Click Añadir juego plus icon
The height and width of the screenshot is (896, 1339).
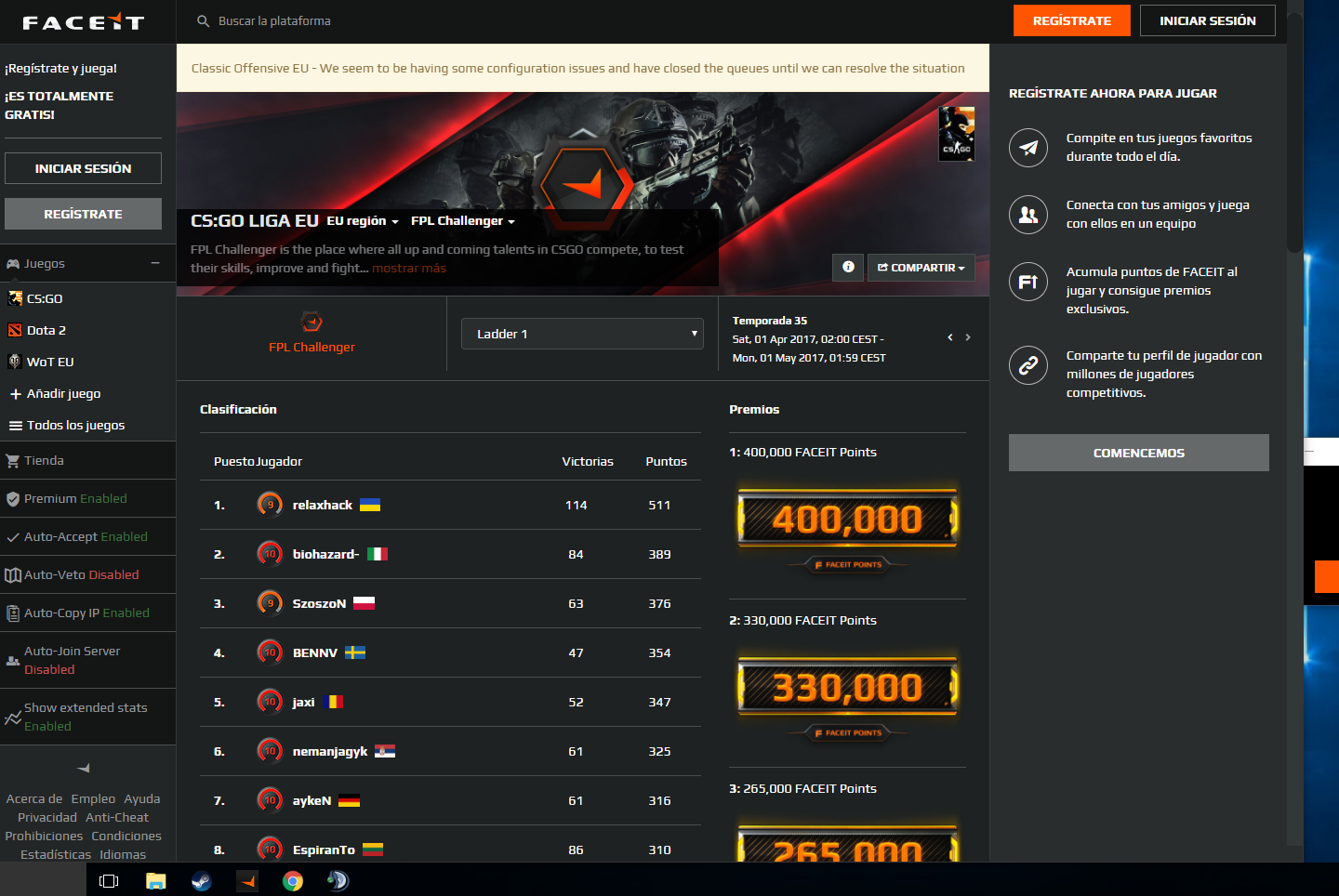[x=15, y=394]
